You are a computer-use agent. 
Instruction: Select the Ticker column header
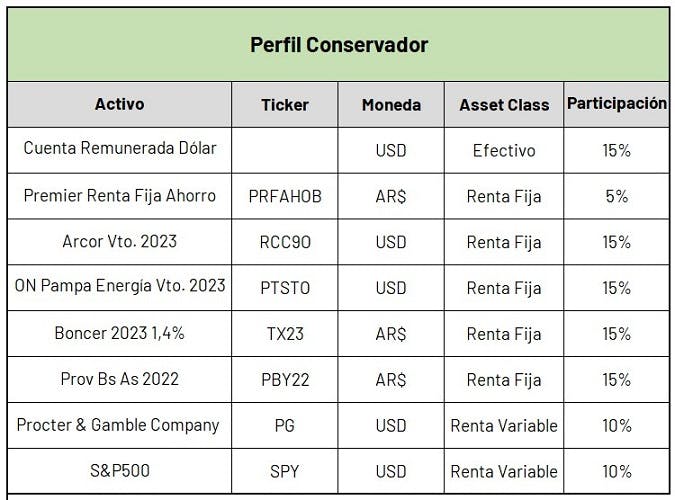pyautogui.click(x=285, y=105)
